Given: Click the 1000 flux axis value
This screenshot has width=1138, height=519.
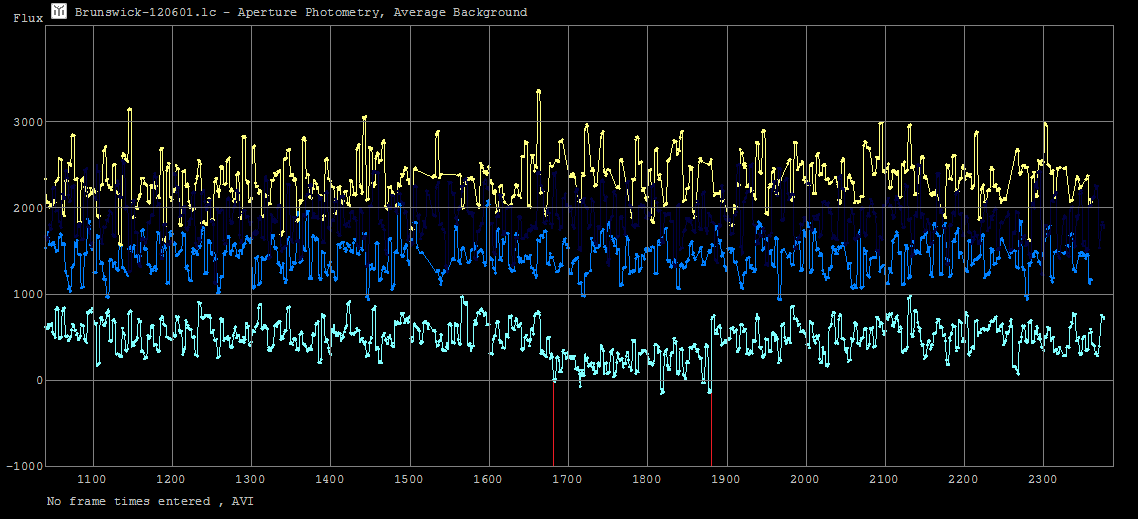Looking at the screenshot, I should point(28,295).
